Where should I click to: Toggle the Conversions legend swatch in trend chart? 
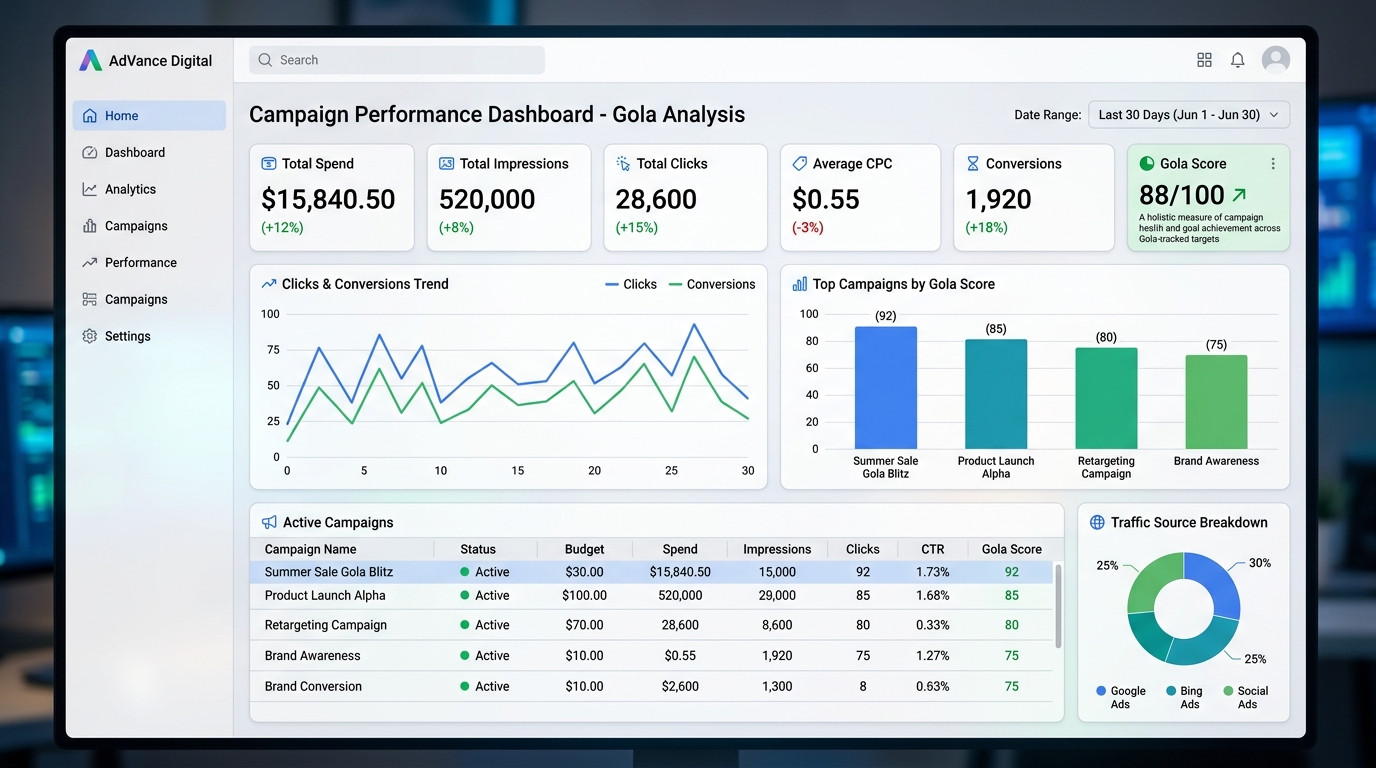click(x=675, y=285)
